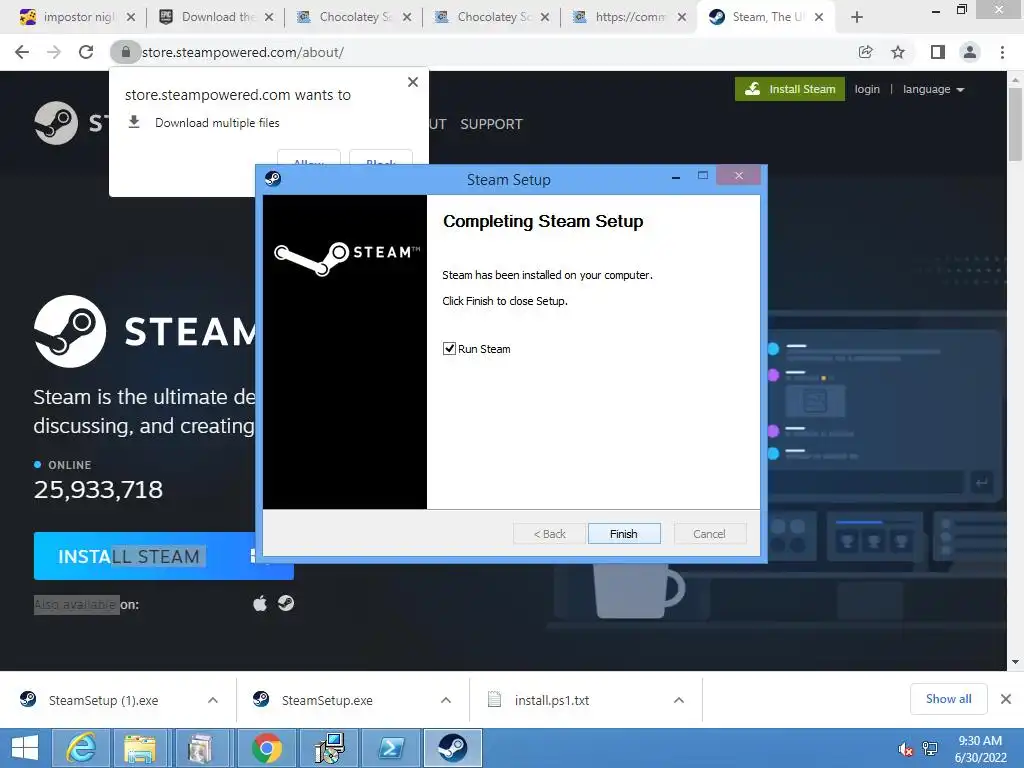Bookmark this page with star icon
Image resolution: width=1024 pixels, height=768 pixels.
[898, 52]
